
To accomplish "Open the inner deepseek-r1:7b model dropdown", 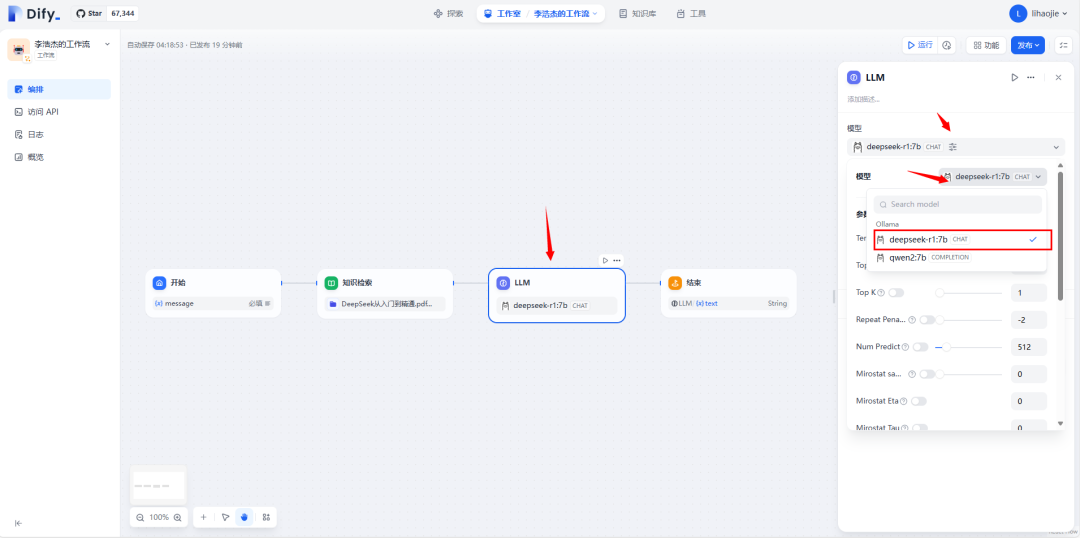I will click(x=993, y=177).
